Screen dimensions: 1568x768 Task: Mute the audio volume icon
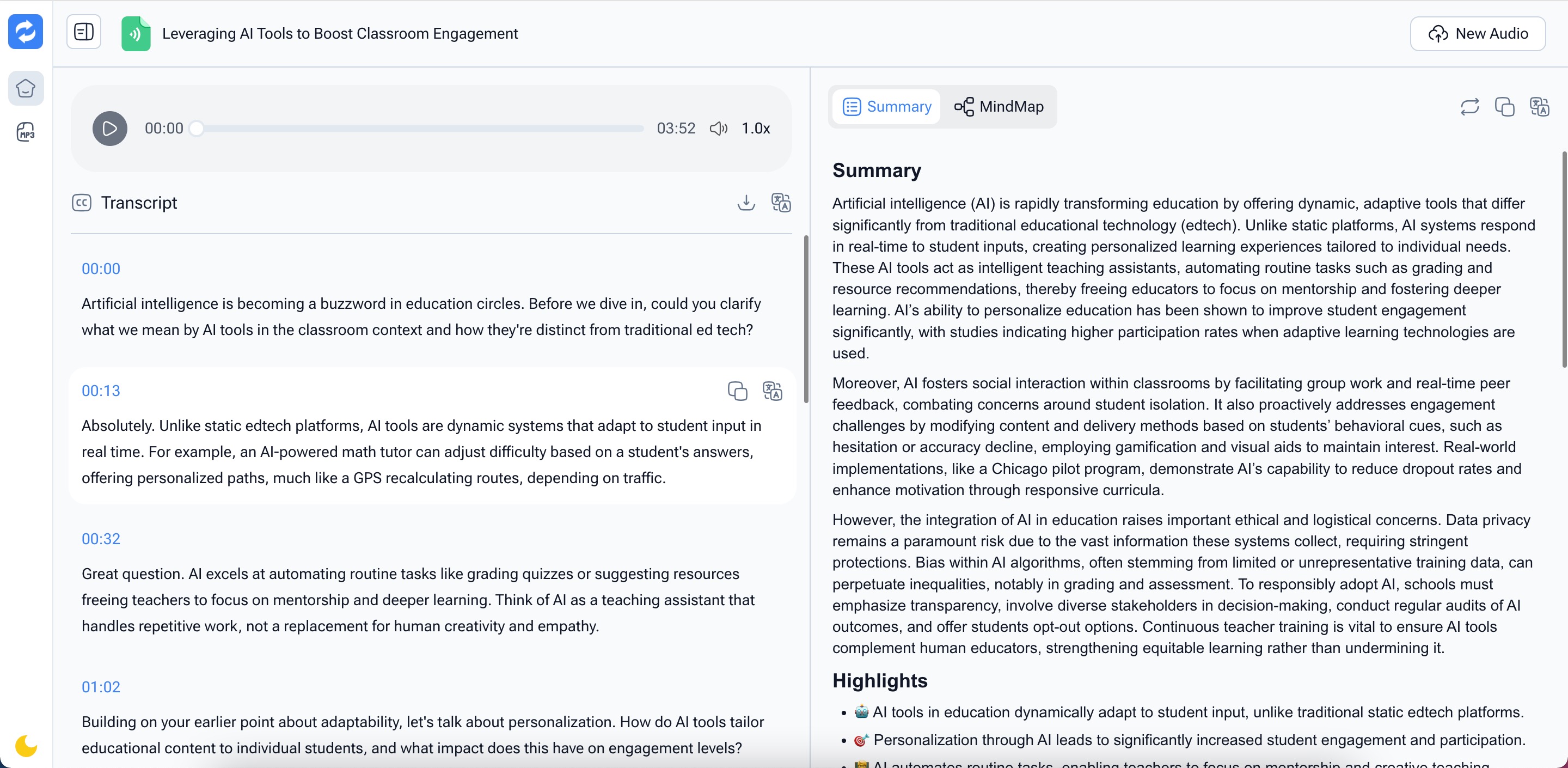(x=718, y=129)
